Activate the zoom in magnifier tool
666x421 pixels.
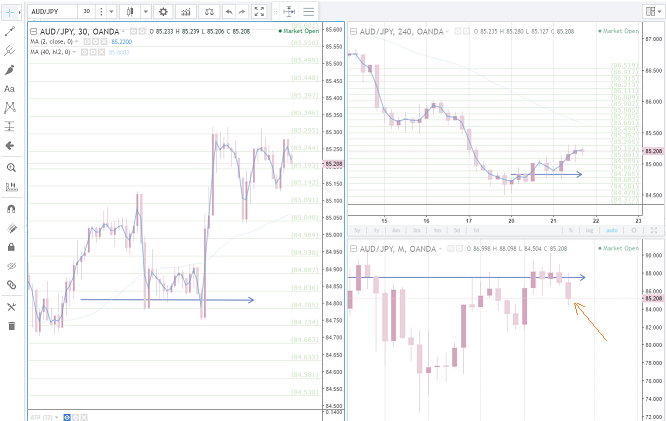(x=10, y=168)
